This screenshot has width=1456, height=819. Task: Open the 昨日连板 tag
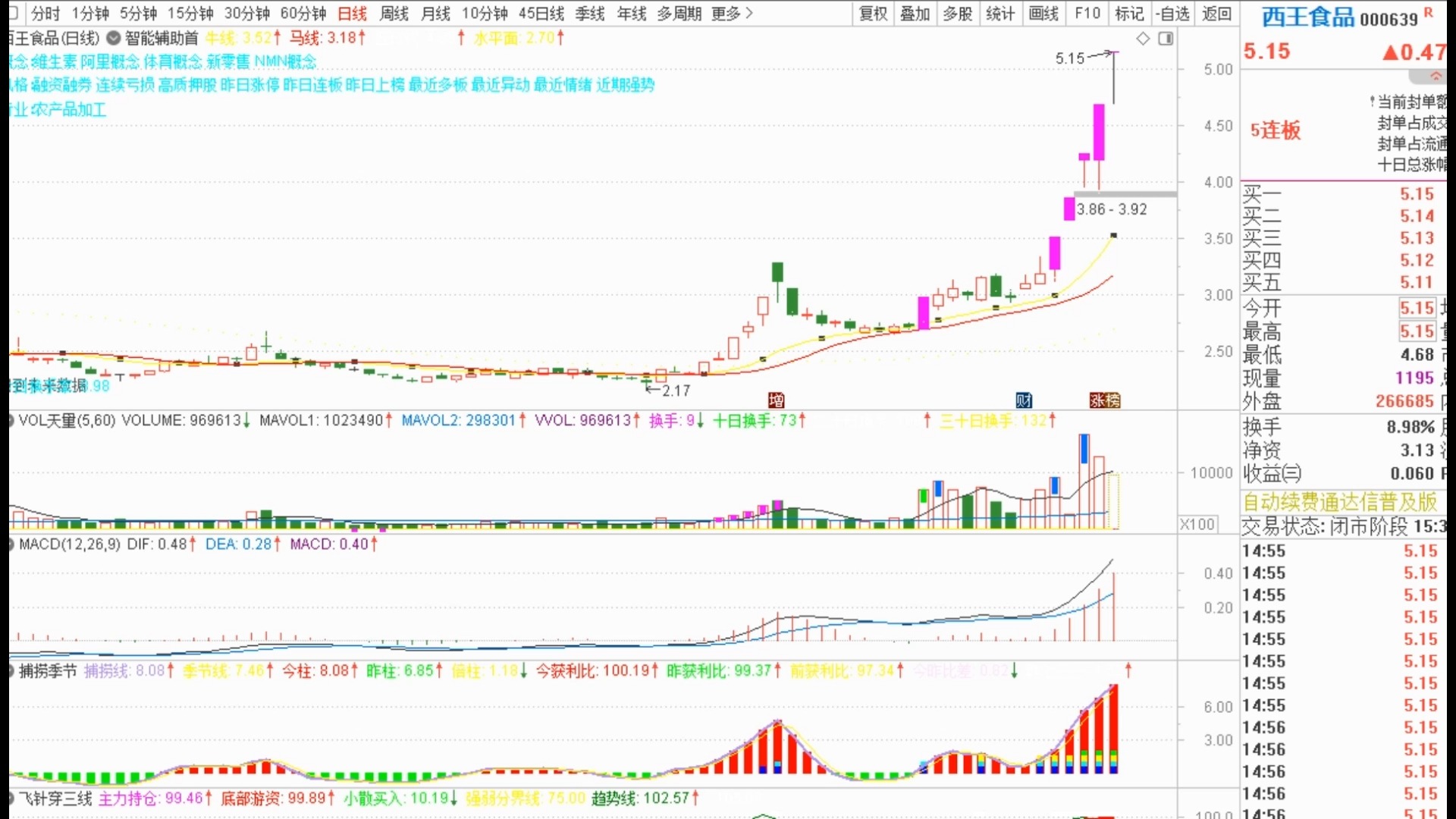point(312,85)
